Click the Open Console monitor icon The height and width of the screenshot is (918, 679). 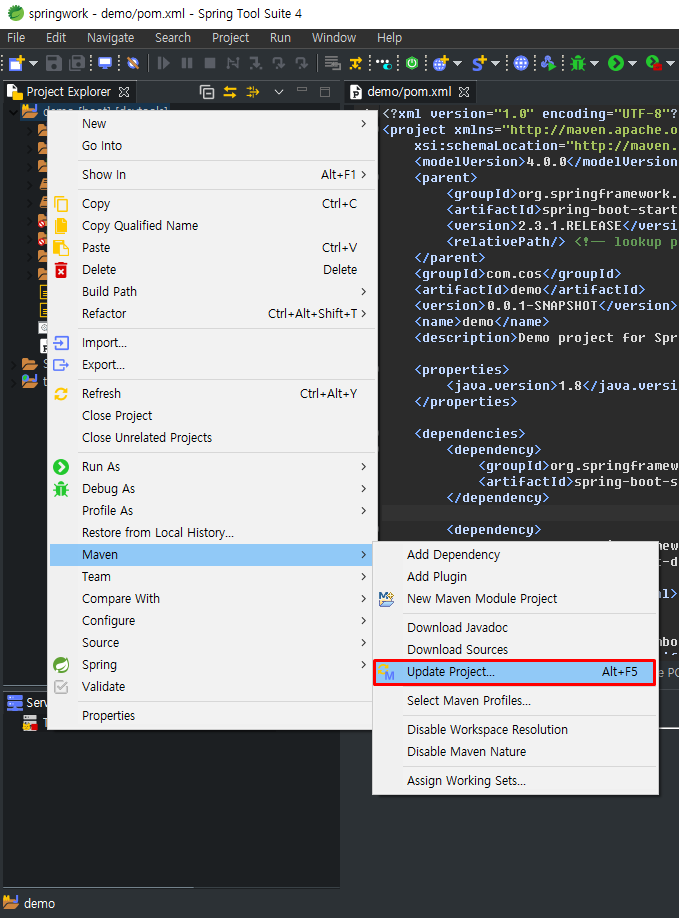(105, 63)
